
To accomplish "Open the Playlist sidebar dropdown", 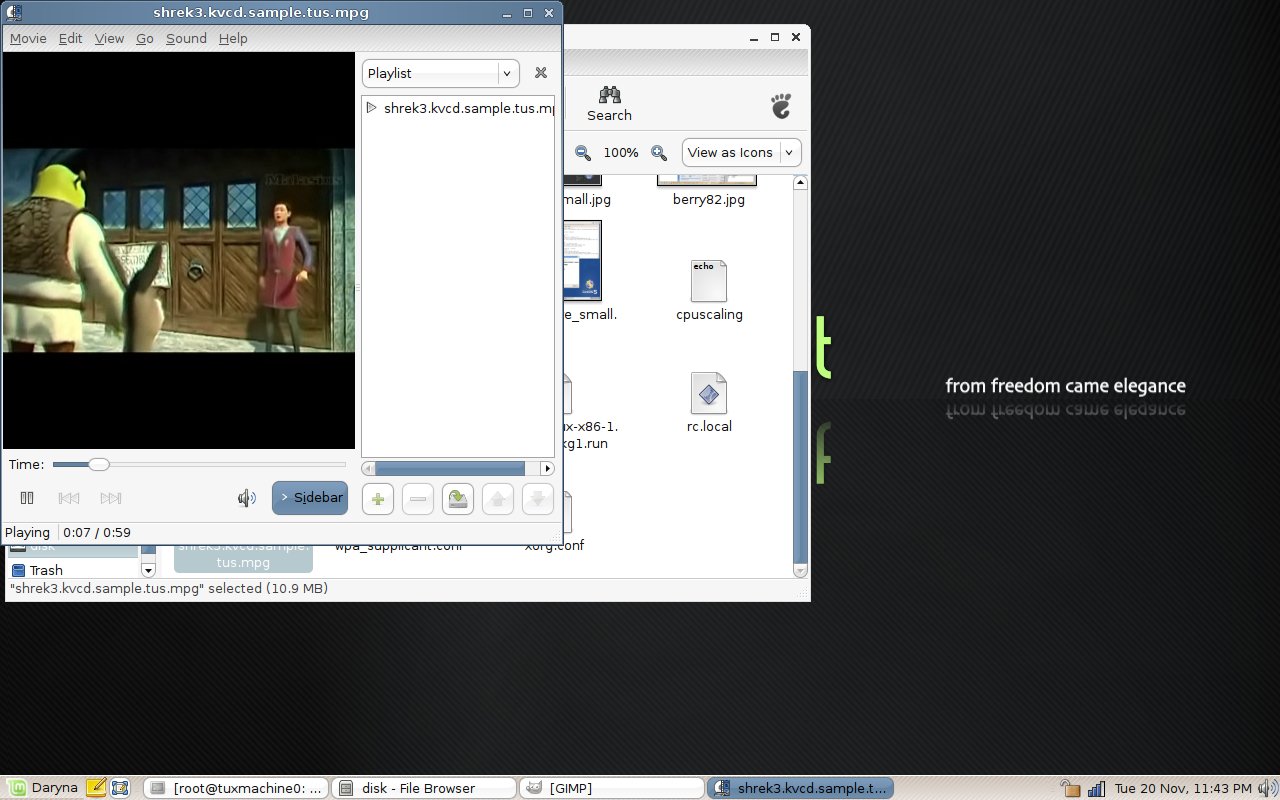I will 440,73.
